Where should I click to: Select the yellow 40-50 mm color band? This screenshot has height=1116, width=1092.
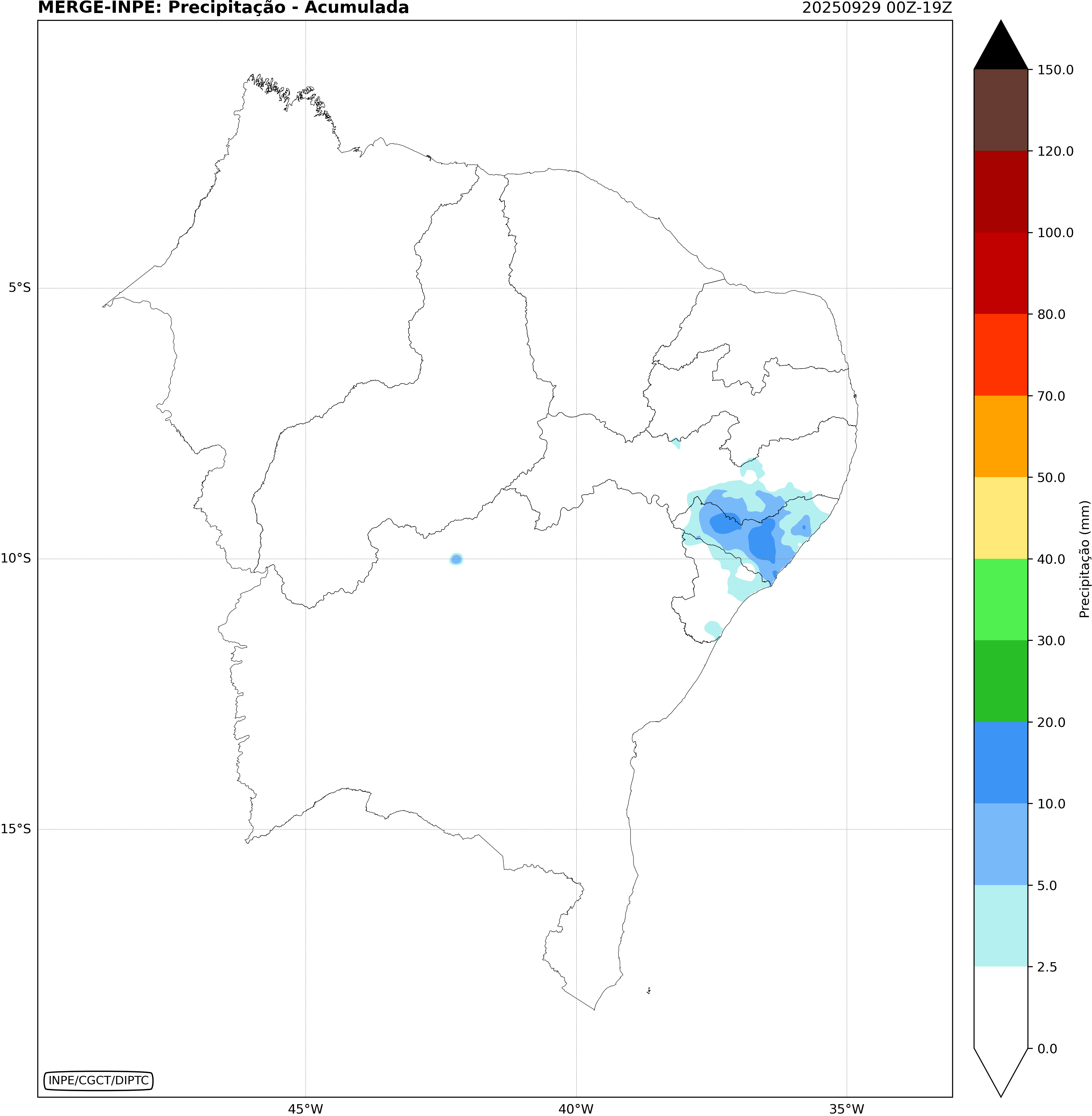[x=1001, y=518]
